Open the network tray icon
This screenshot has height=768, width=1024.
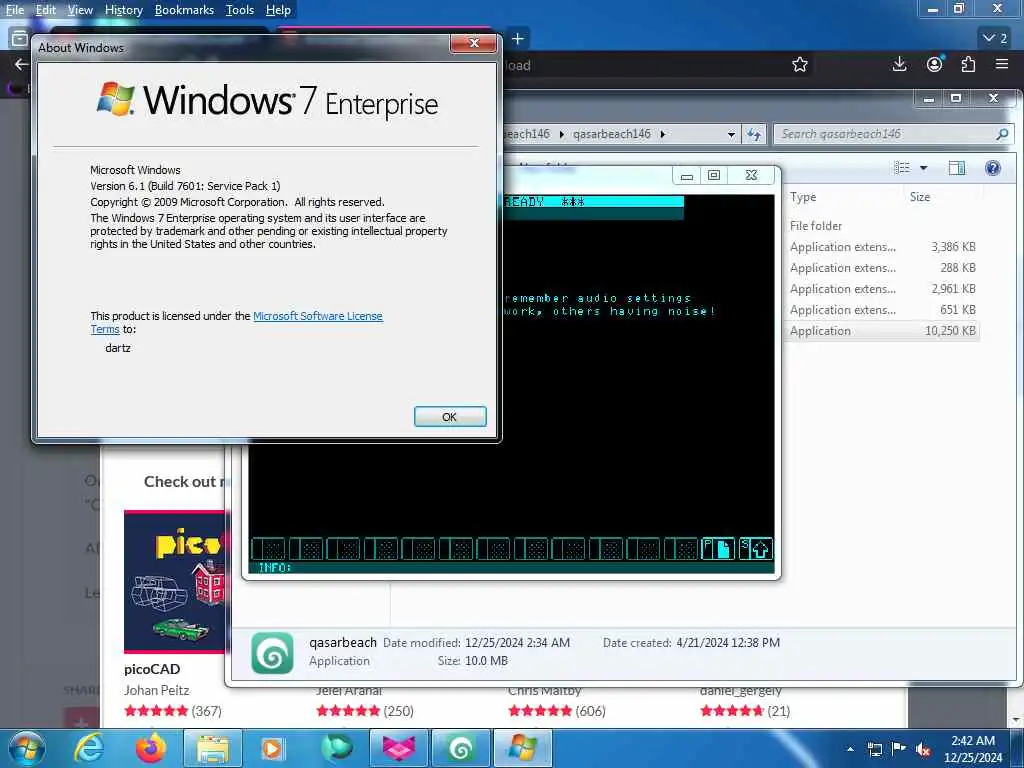tap(875, 749)
